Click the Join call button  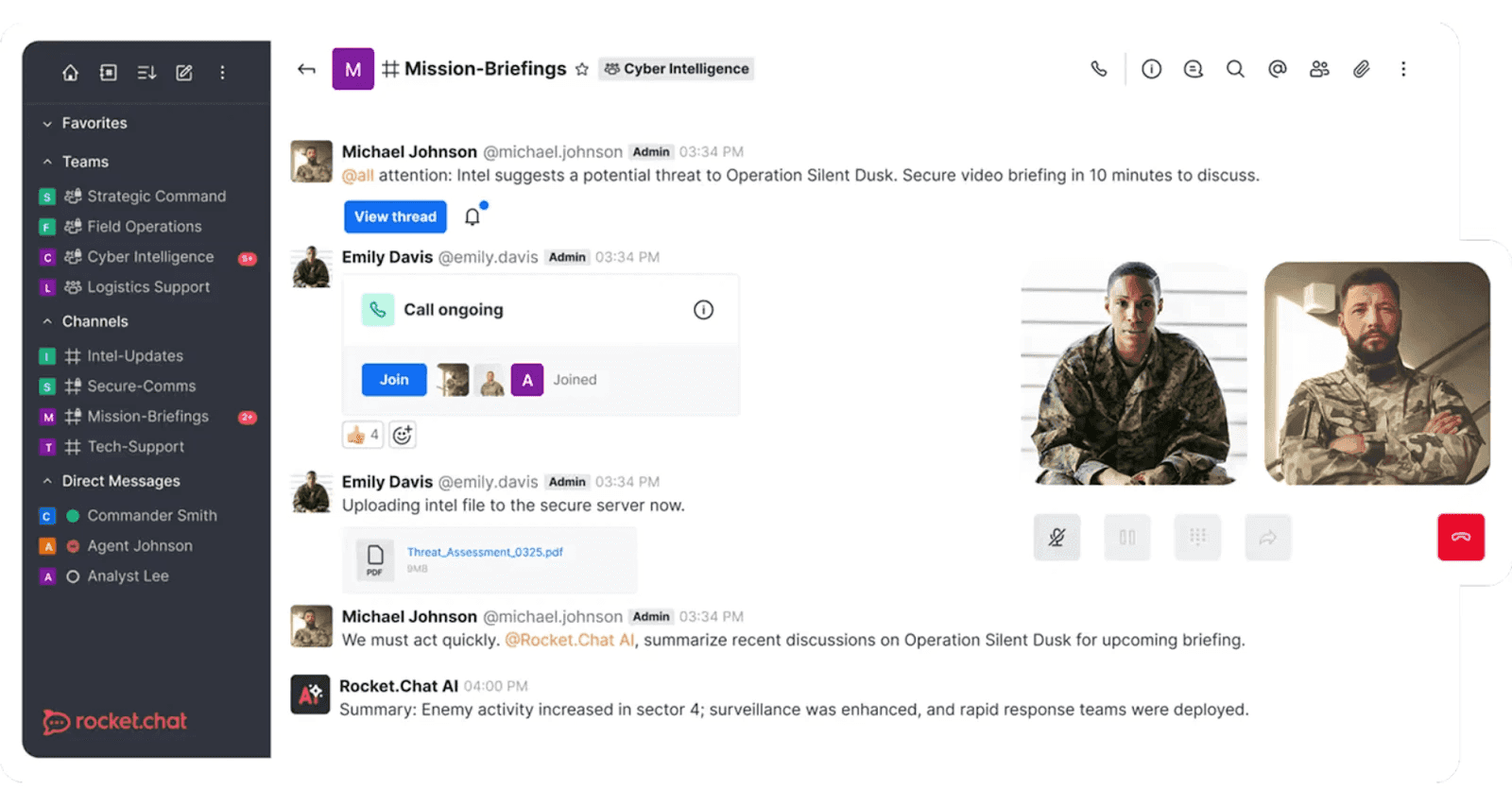(x=394, y=380)
